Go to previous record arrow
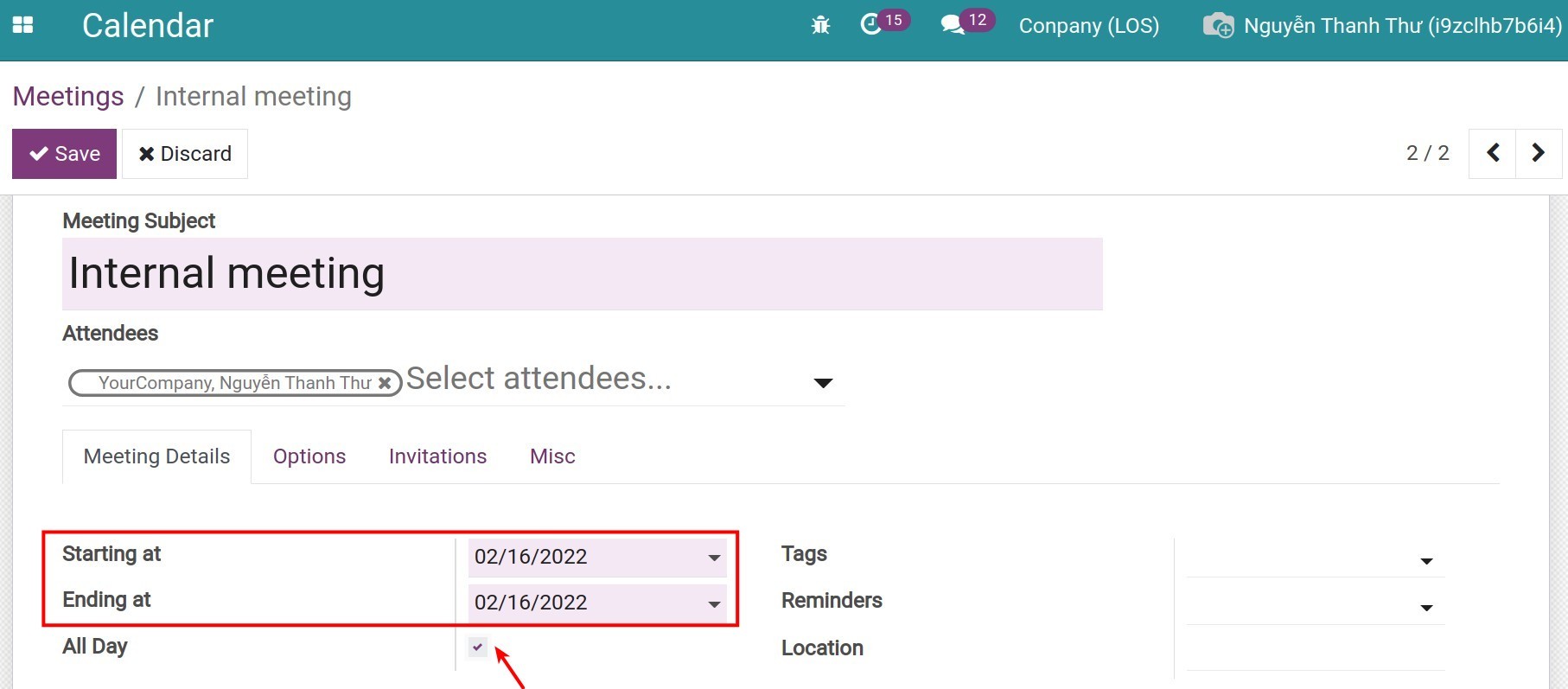Image resolution: width=1568 pixels, height=689 pixels. coord(1492,154)
